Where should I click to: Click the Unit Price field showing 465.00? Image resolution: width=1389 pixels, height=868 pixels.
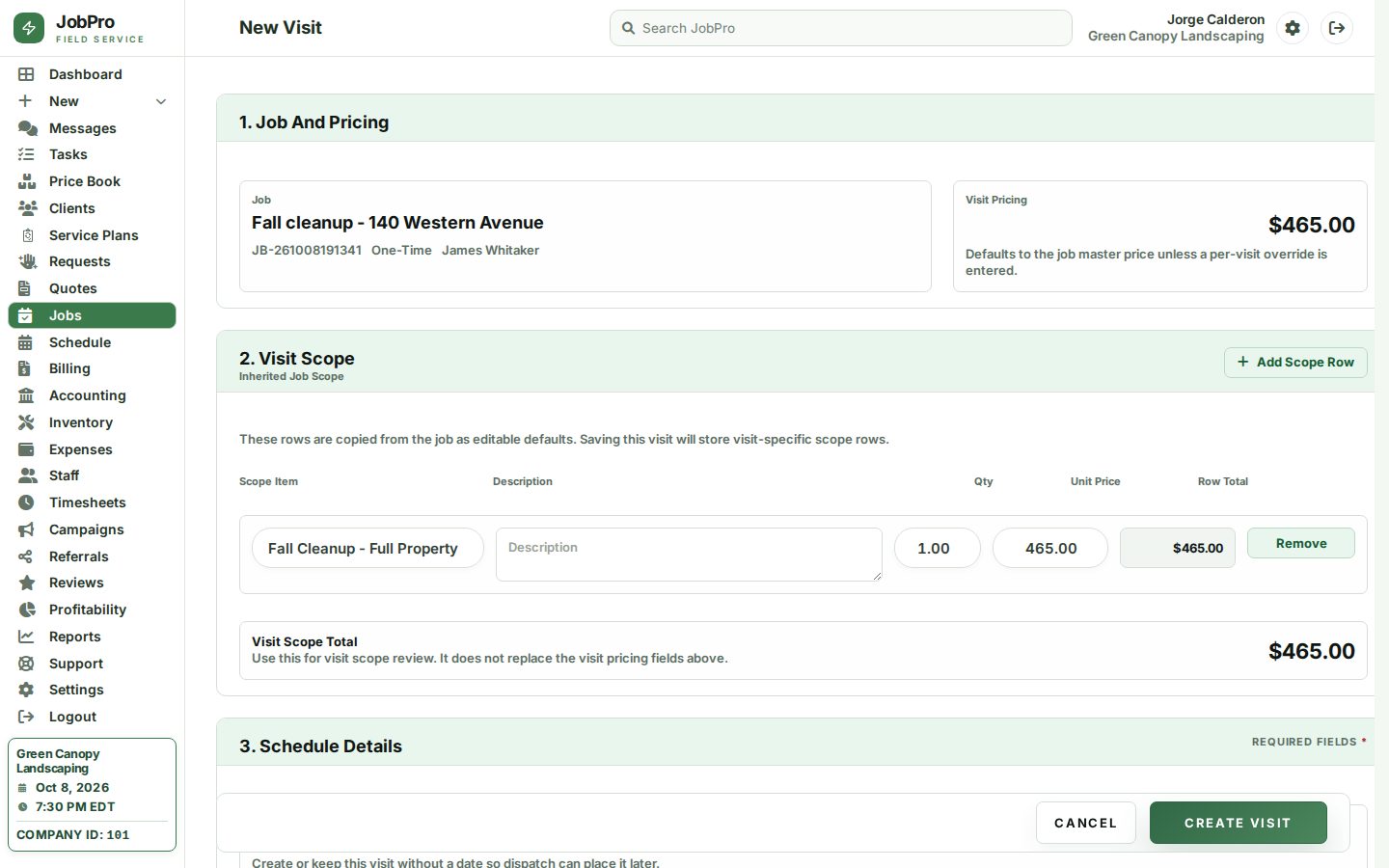point(1050,548)
